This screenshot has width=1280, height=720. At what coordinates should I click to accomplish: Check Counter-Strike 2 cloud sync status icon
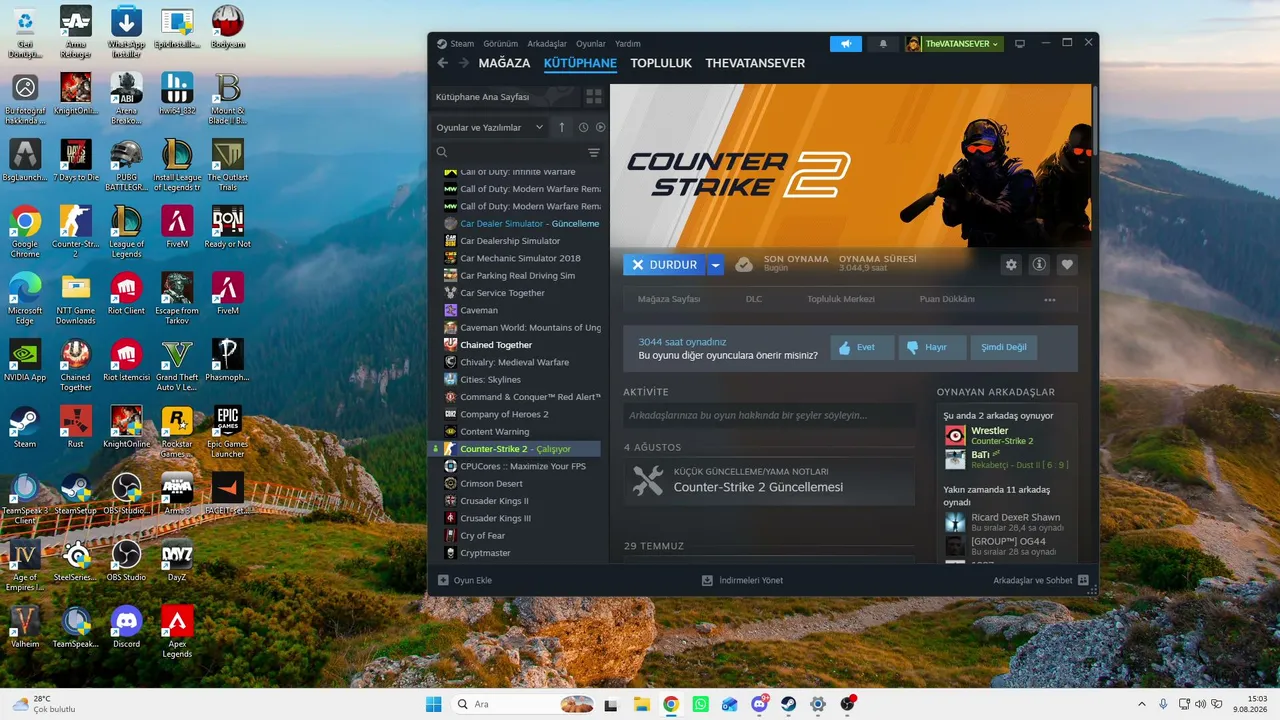coord(744,265)
